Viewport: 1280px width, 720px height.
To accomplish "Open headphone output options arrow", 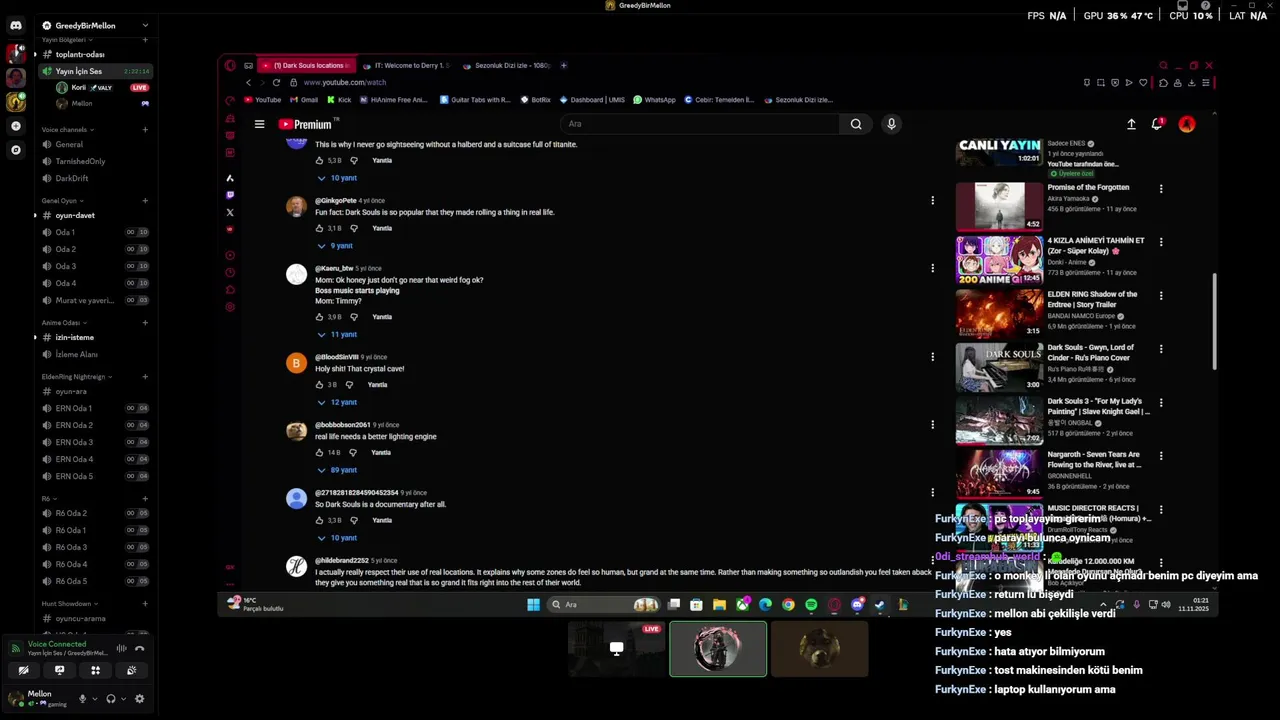I will 122,699.
